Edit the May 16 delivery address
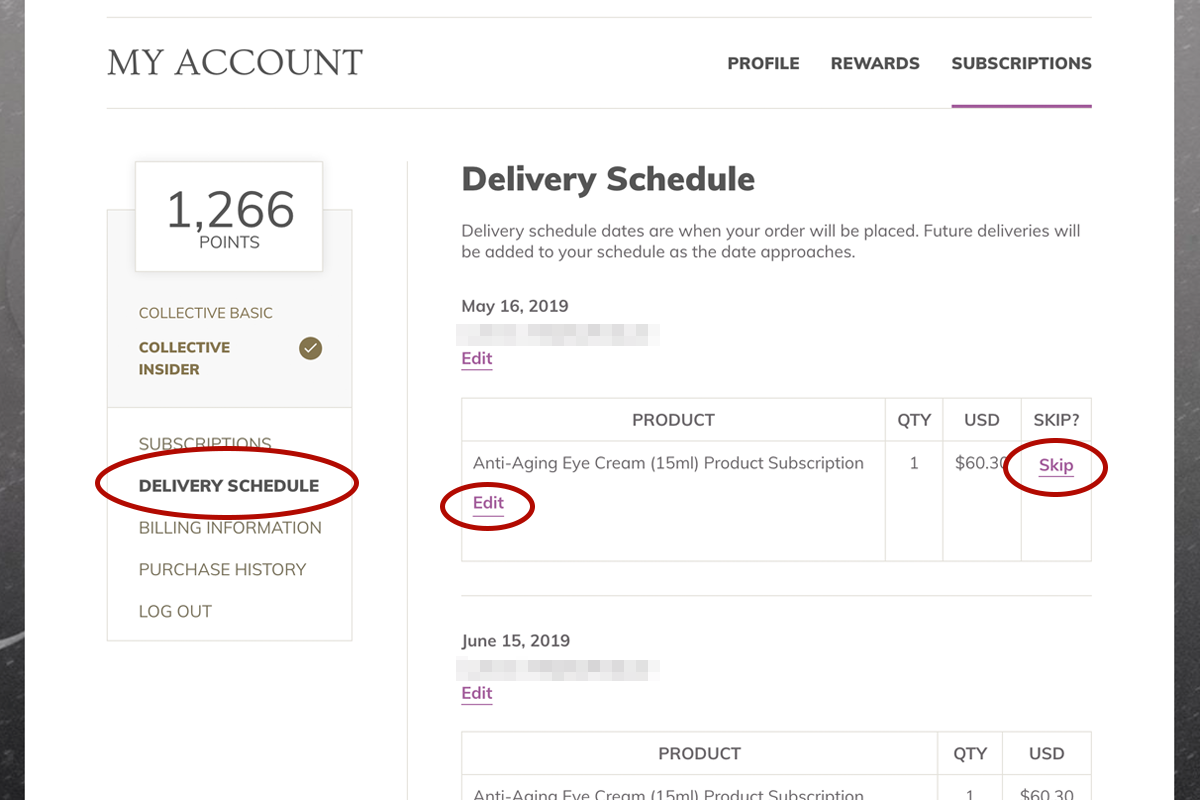This screenshot has width=1200, height=800. (x=477, y=358)
